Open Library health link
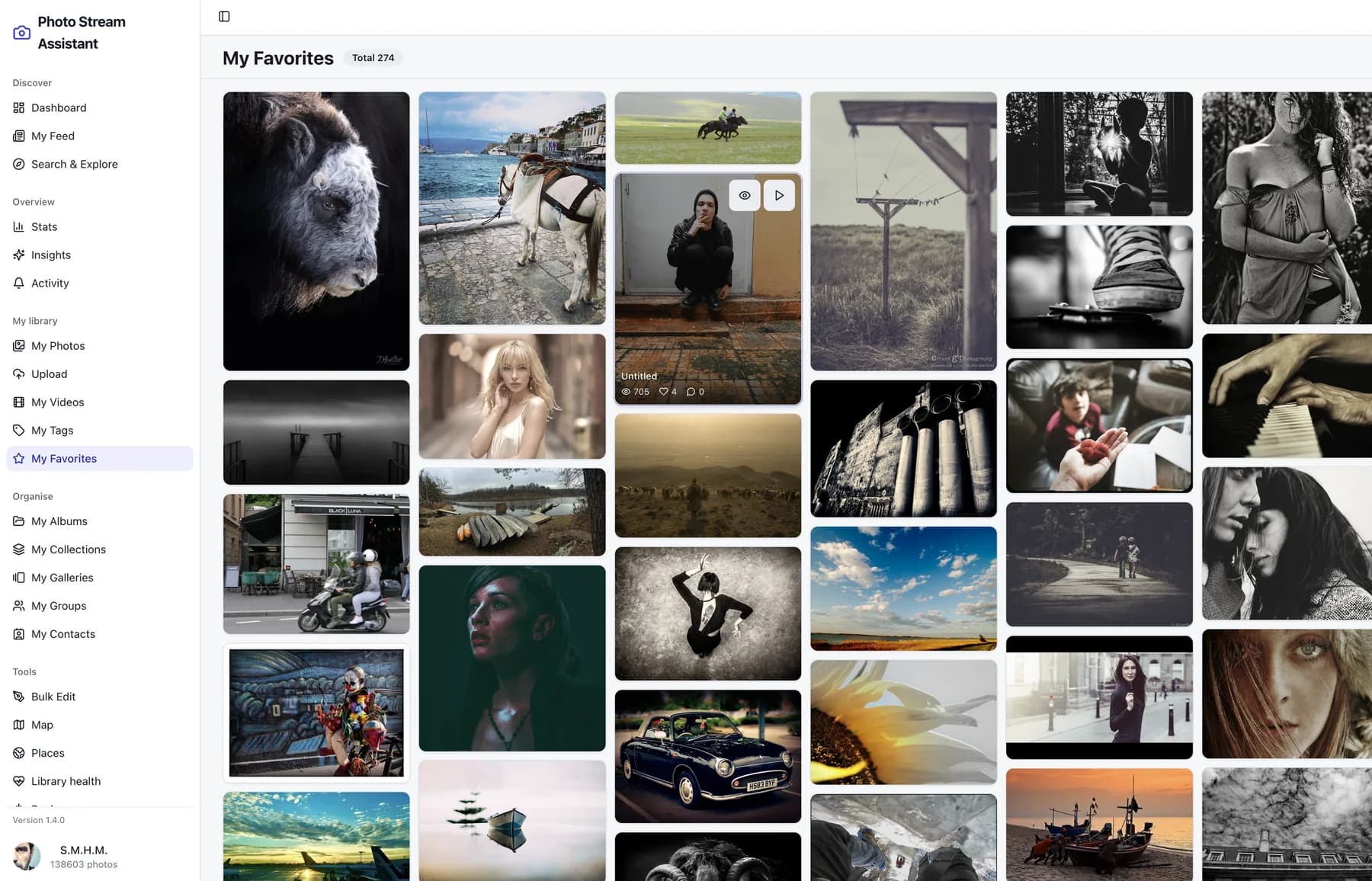Screen dimensions: 1372x881 (100, 780)
